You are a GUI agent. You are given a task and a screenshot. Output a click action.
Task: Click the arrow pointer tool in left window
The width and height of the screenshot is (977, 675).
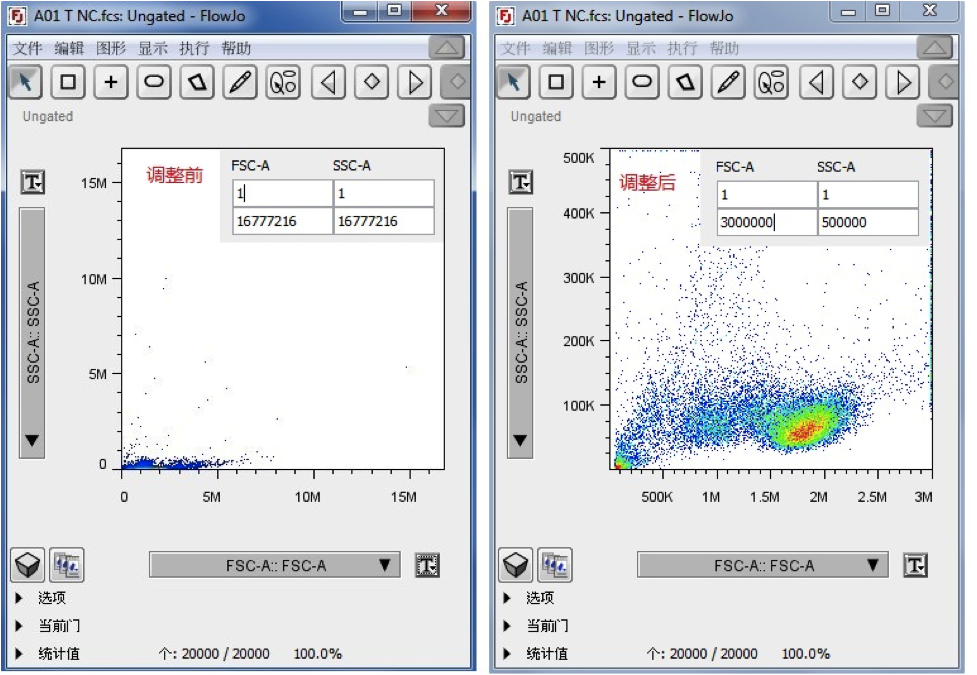[25, 82]
